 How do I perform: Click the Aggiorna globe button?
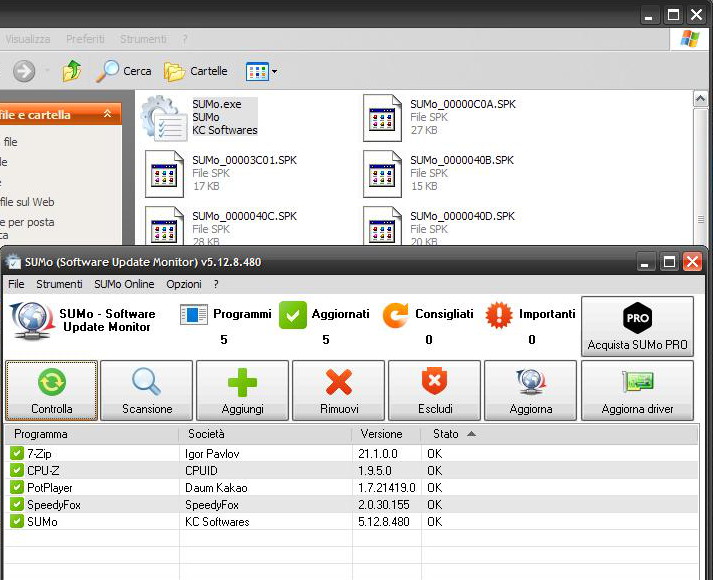click(530, 390)
